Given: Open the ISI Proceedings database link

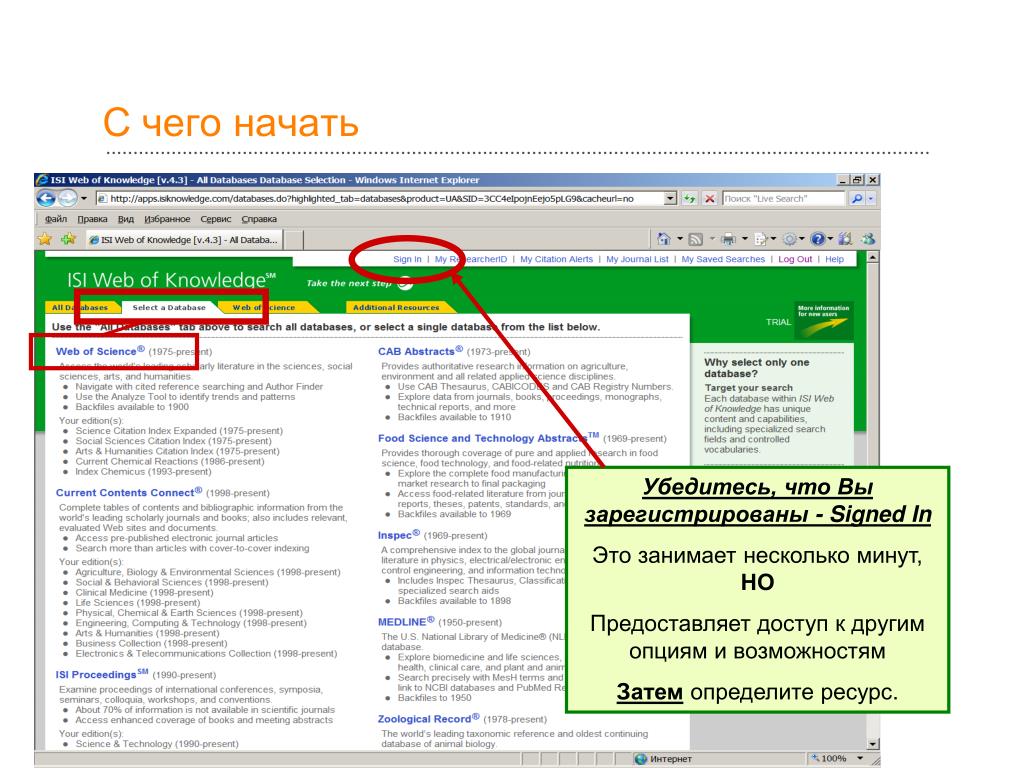Looking at the screenshot, I should point(101,674).
